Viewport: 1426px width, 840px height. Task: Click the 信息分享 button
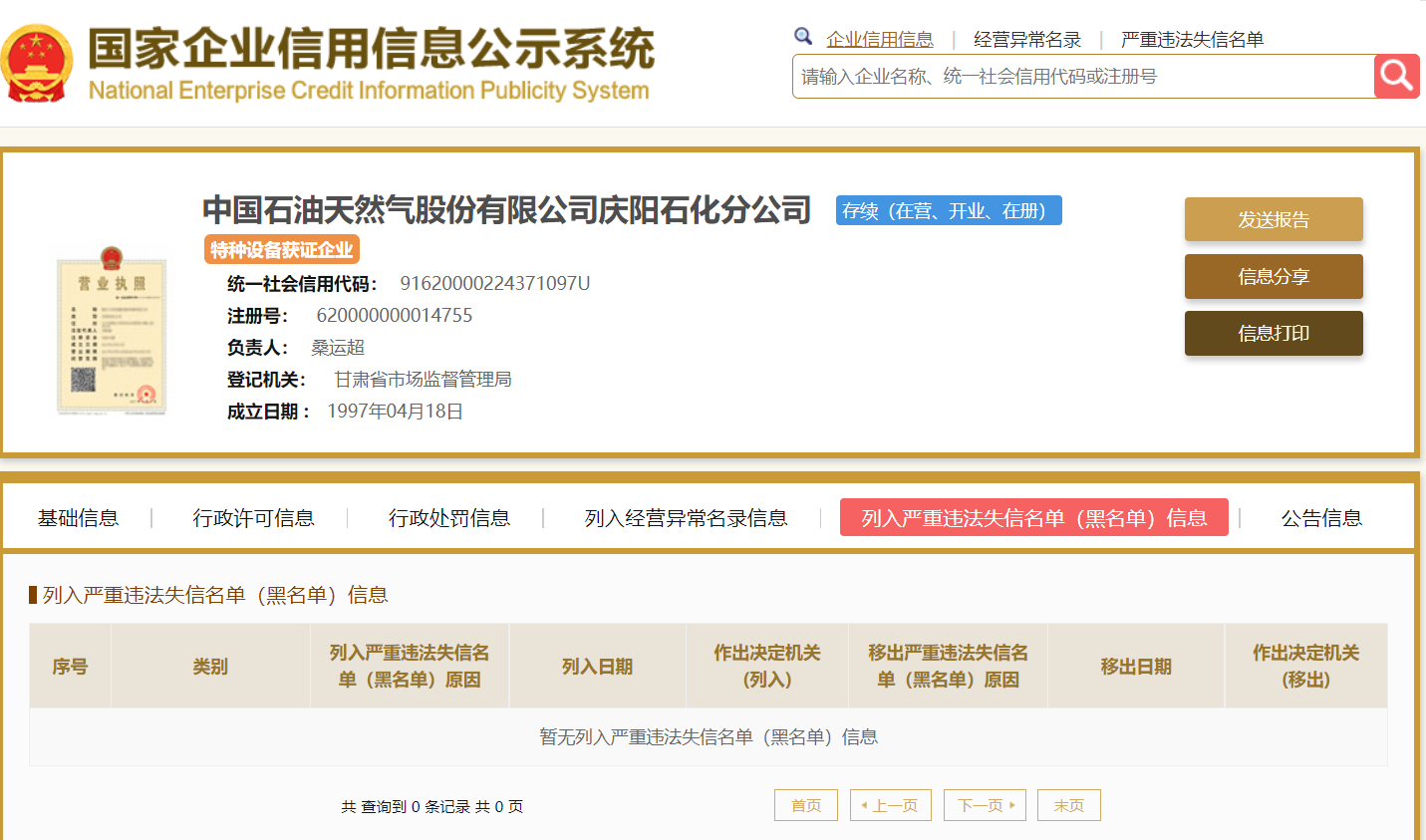[x=1274, y=276]
